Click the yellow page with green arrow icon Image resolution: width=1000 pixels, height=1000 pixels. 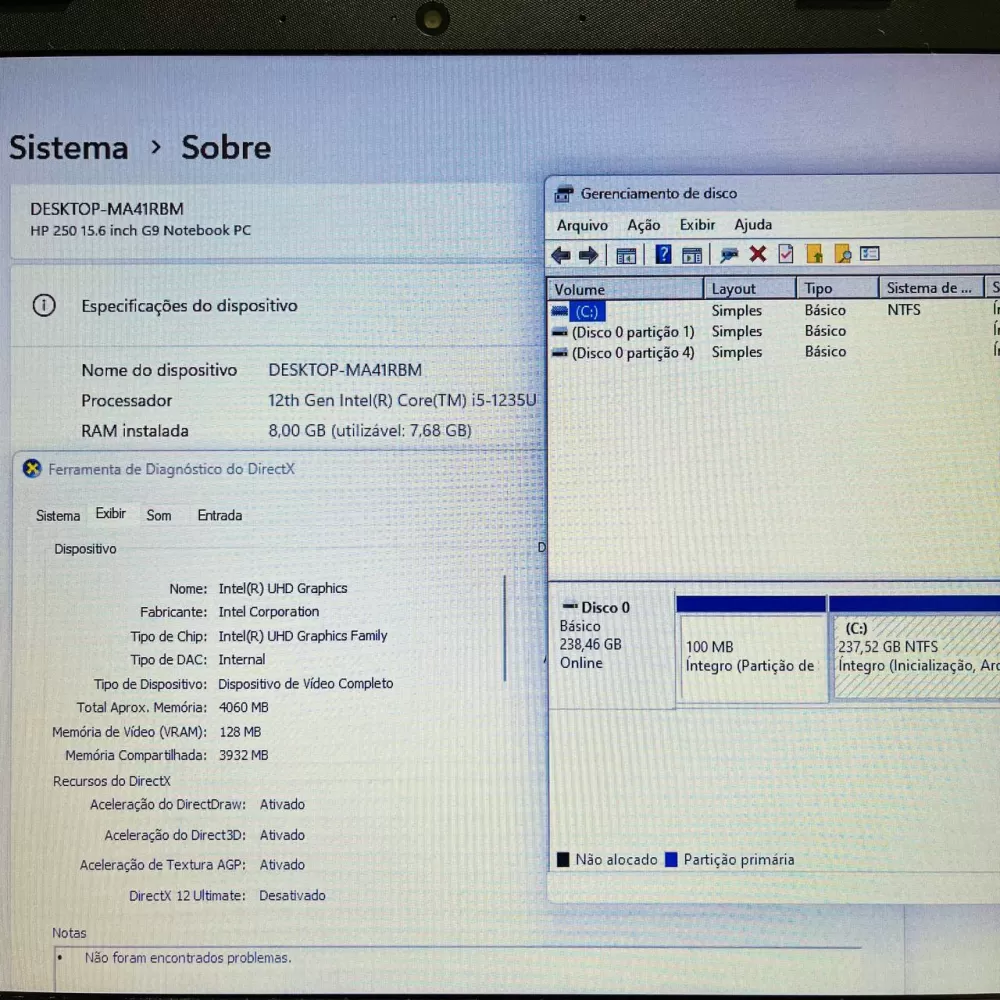814,254
